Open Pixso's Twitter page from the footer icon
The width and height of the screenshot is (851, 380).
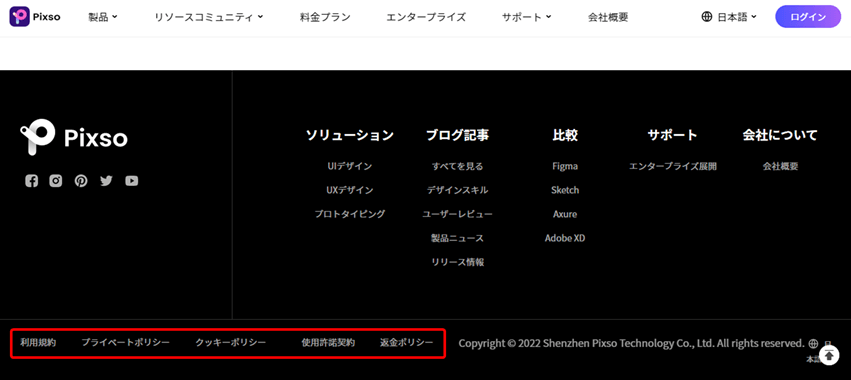(x=106, y=181)
